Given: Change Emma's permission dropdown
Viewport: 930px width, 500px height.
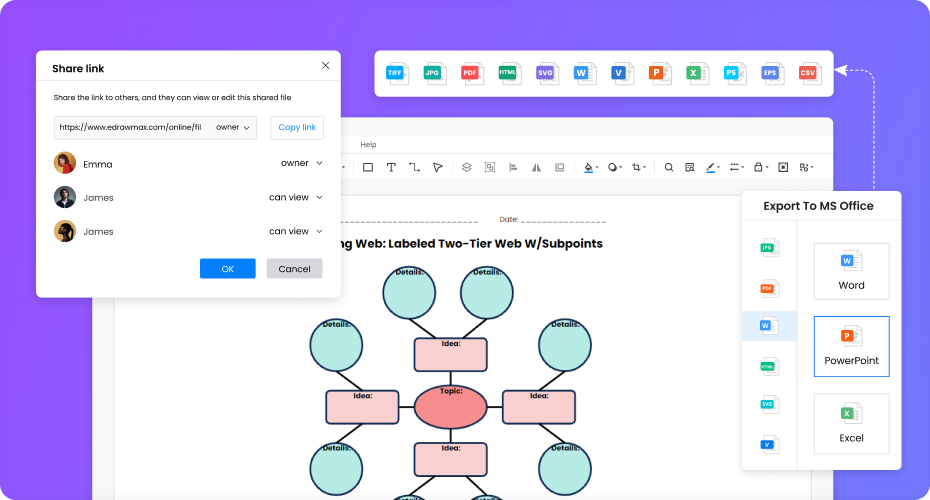Looking at the screenshot, I should pos(302,163).
